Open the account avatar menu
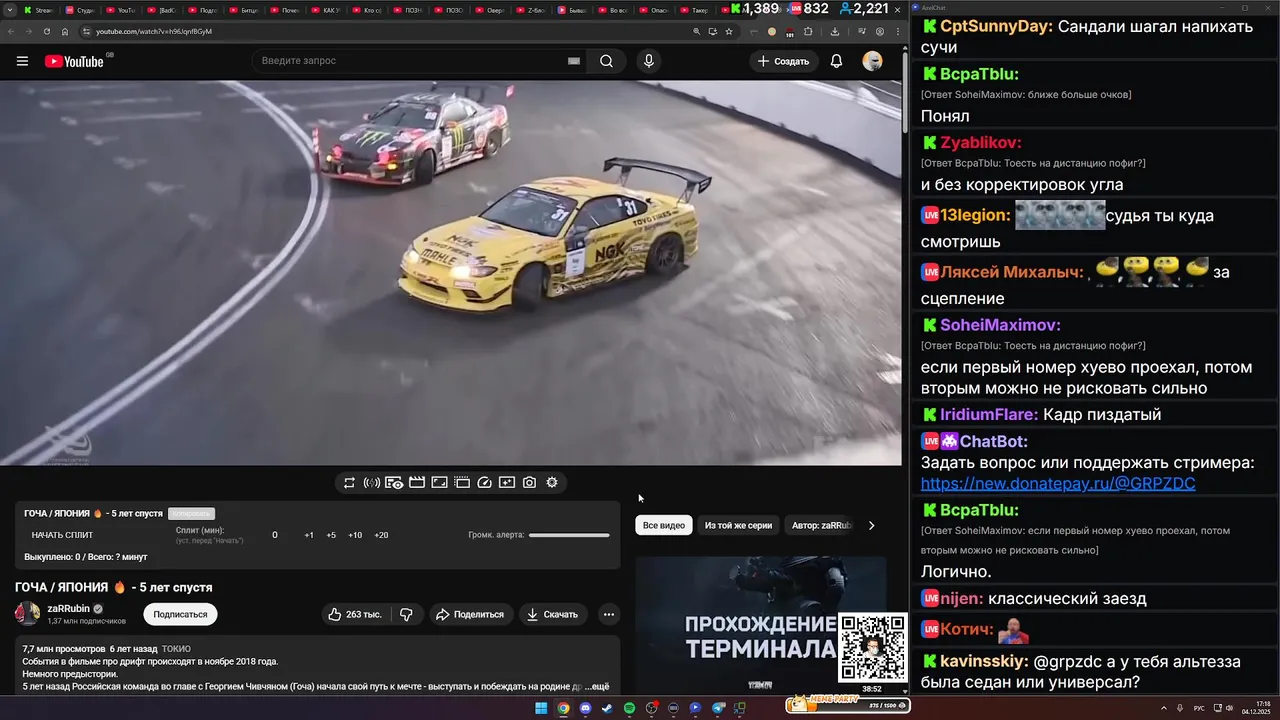1280x720 pixels. coord(872,61)
